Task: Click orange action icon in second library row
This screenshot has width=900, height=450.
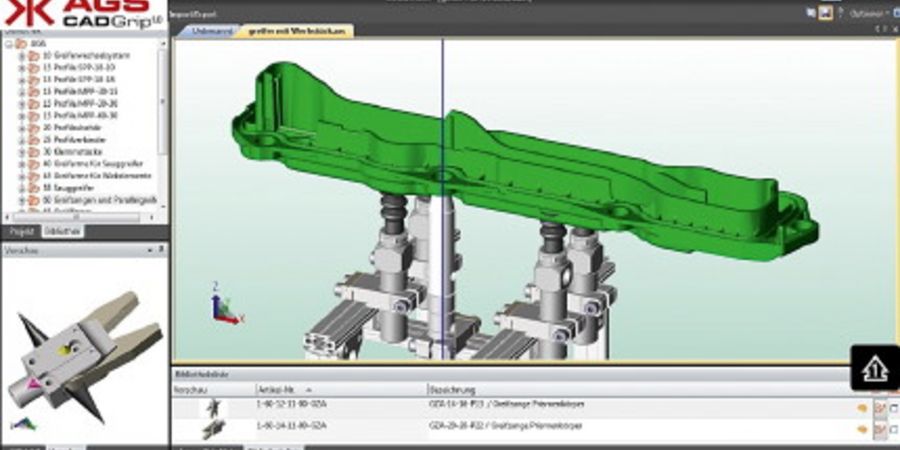Action: (x=861, y=429)
